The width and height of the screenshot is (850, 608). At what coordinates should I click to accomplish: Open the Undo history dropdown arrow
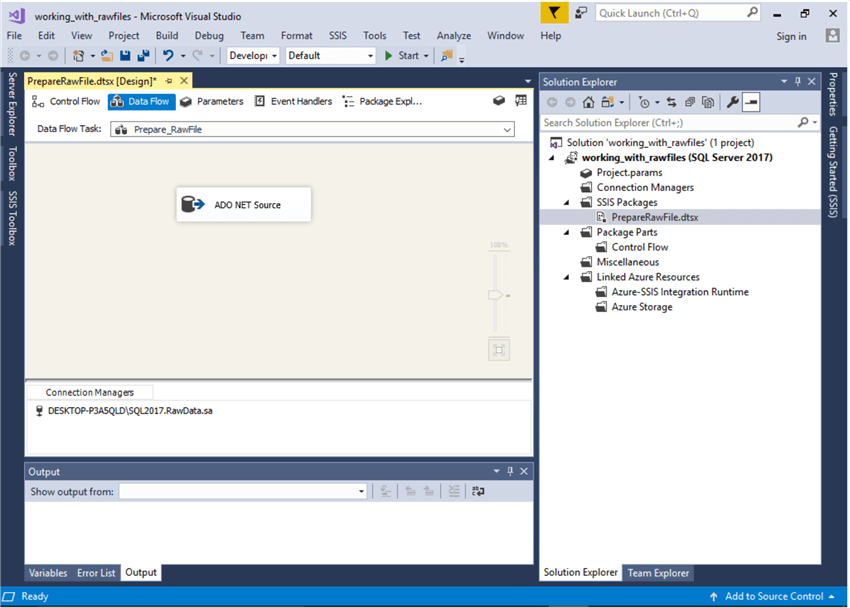pyautogui.click(x=183, y=56)
